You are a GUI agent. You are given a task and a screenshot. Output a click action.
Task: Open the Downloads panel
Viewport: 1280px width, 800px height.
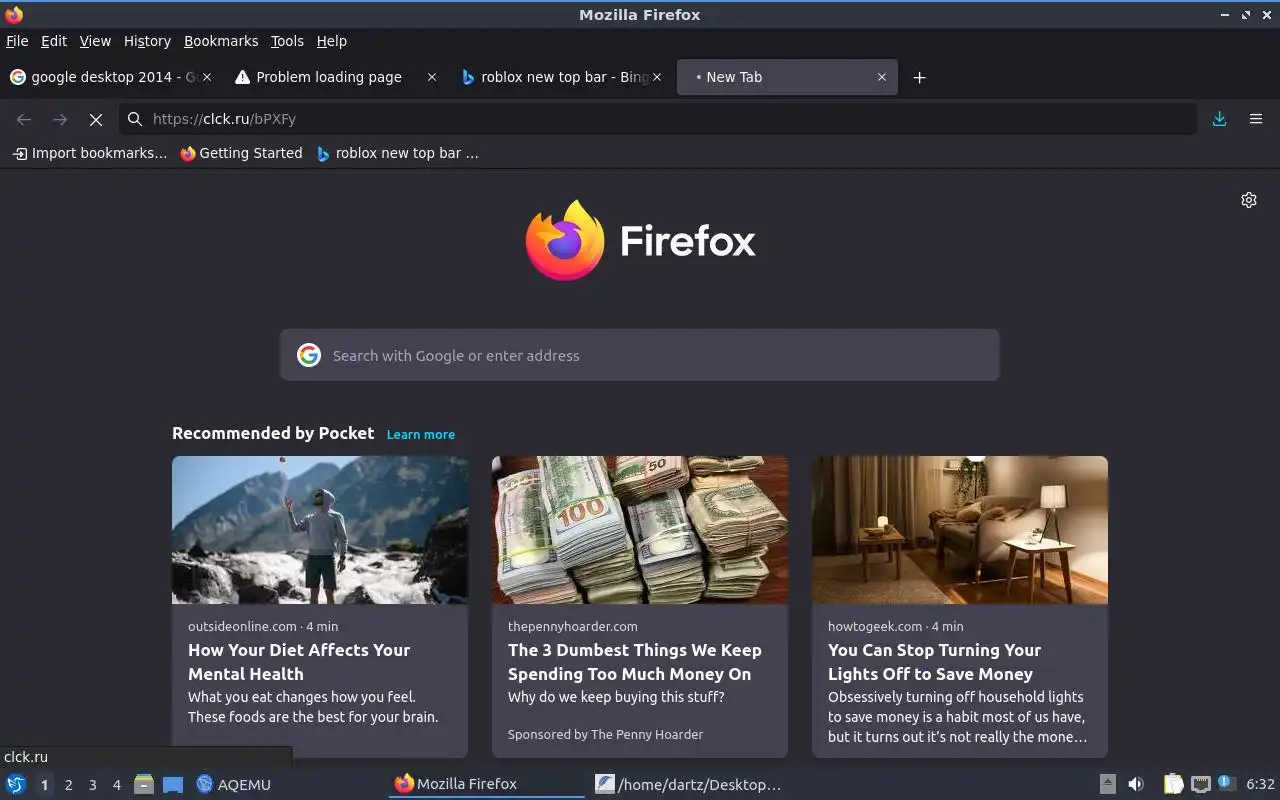[1219, 119]
